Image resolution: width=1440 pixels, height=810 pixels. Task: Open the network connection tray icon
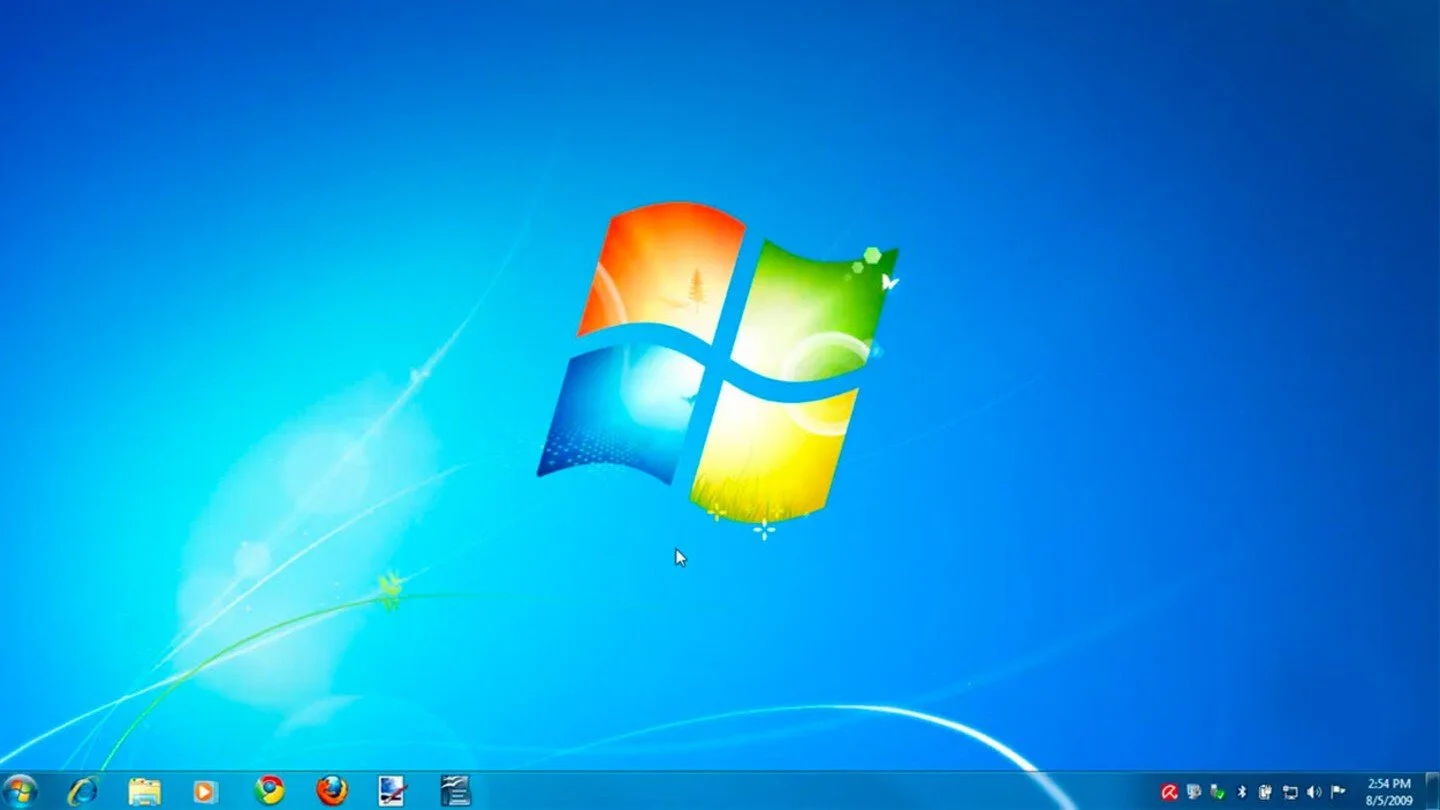(x=1290, y=793)
